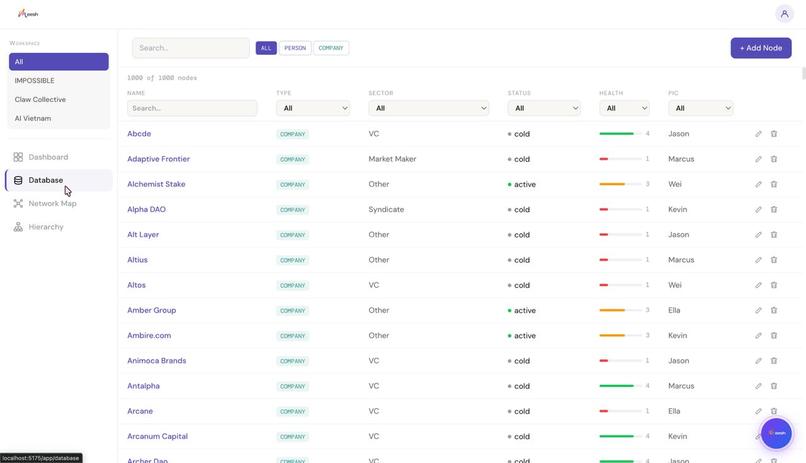The height and width of the screenshot is (463, 806).
Task: Select the IMPOSSIBLE workspace
Action: 59,81
